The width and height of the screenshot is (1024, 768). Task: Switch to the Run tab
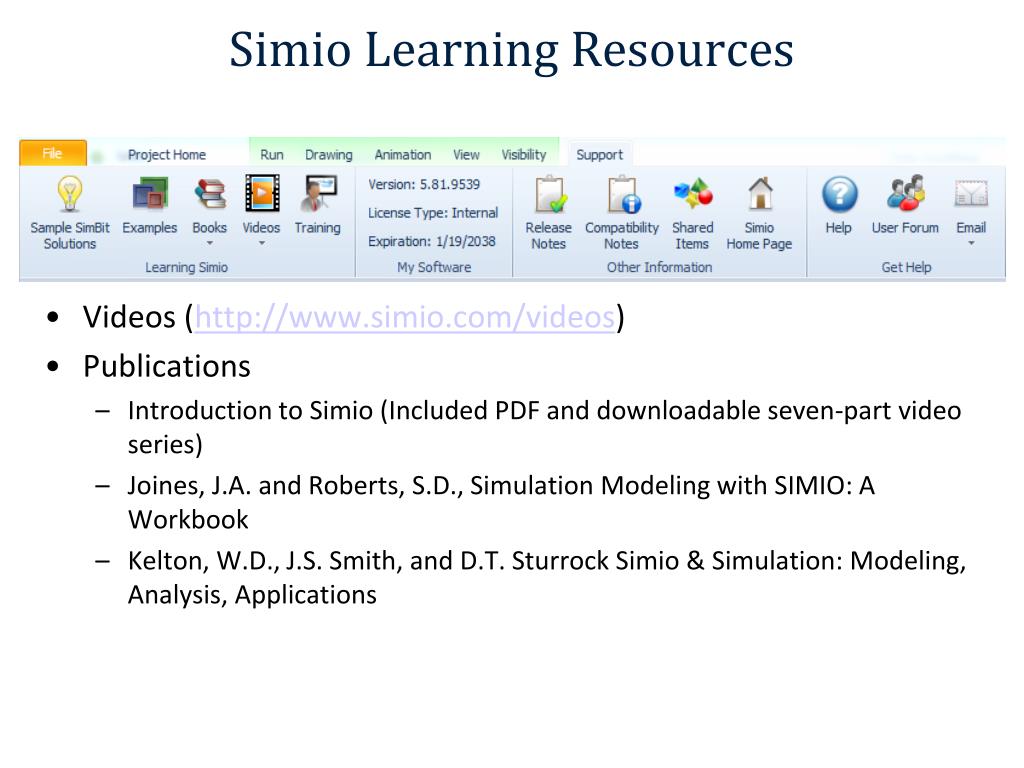[272, 155]
